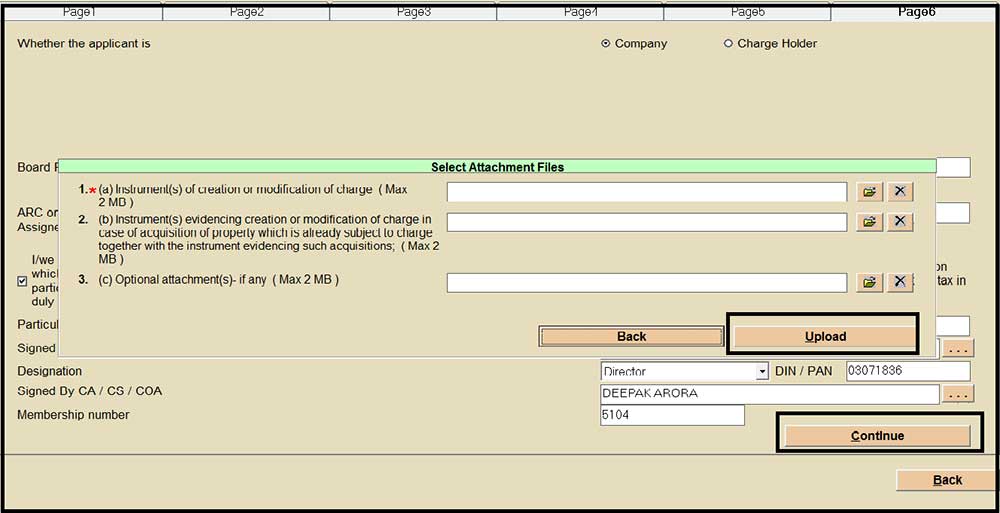Browse file for attachment 1 instrument of charge

pos(869,192)
